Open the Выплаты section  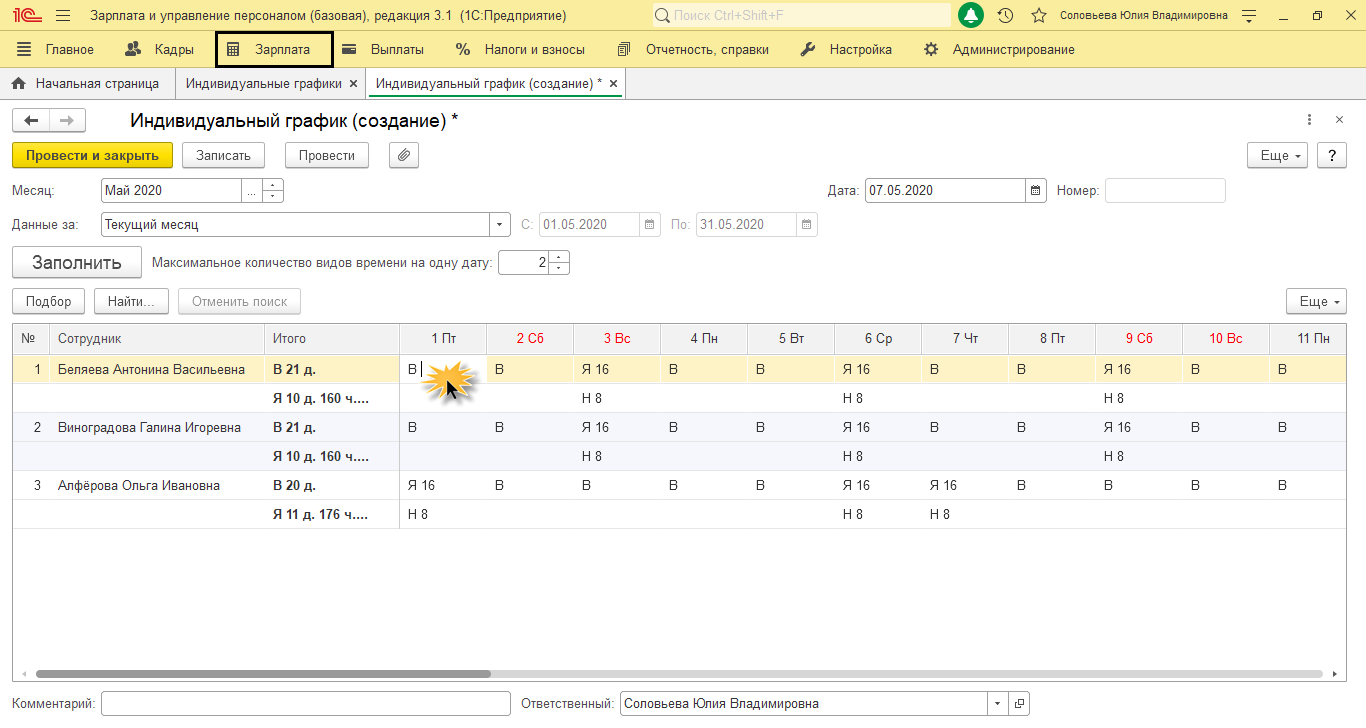click(x=383, y=49)
